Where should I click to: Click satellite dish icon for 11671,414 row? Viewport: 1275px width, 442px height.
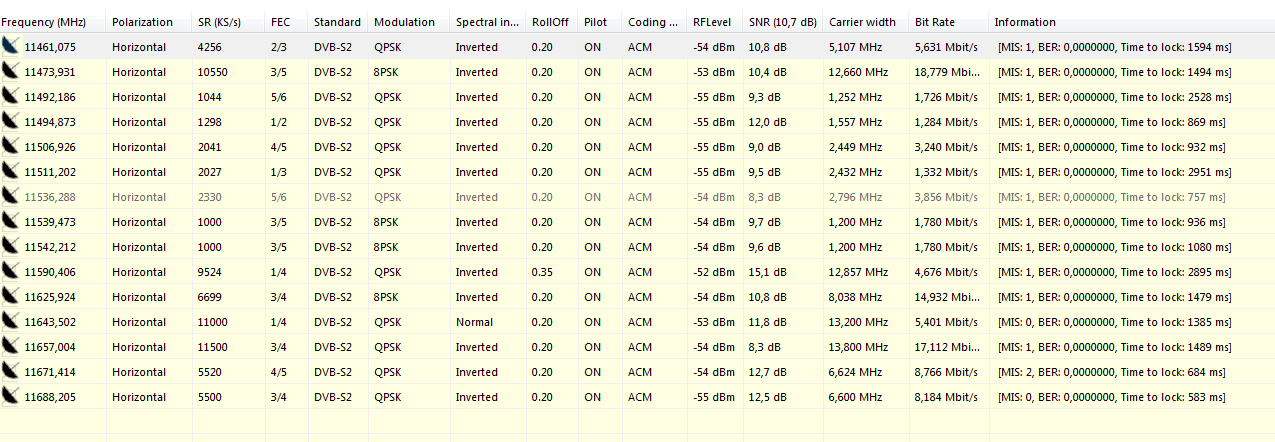click(x=11, y=372)
